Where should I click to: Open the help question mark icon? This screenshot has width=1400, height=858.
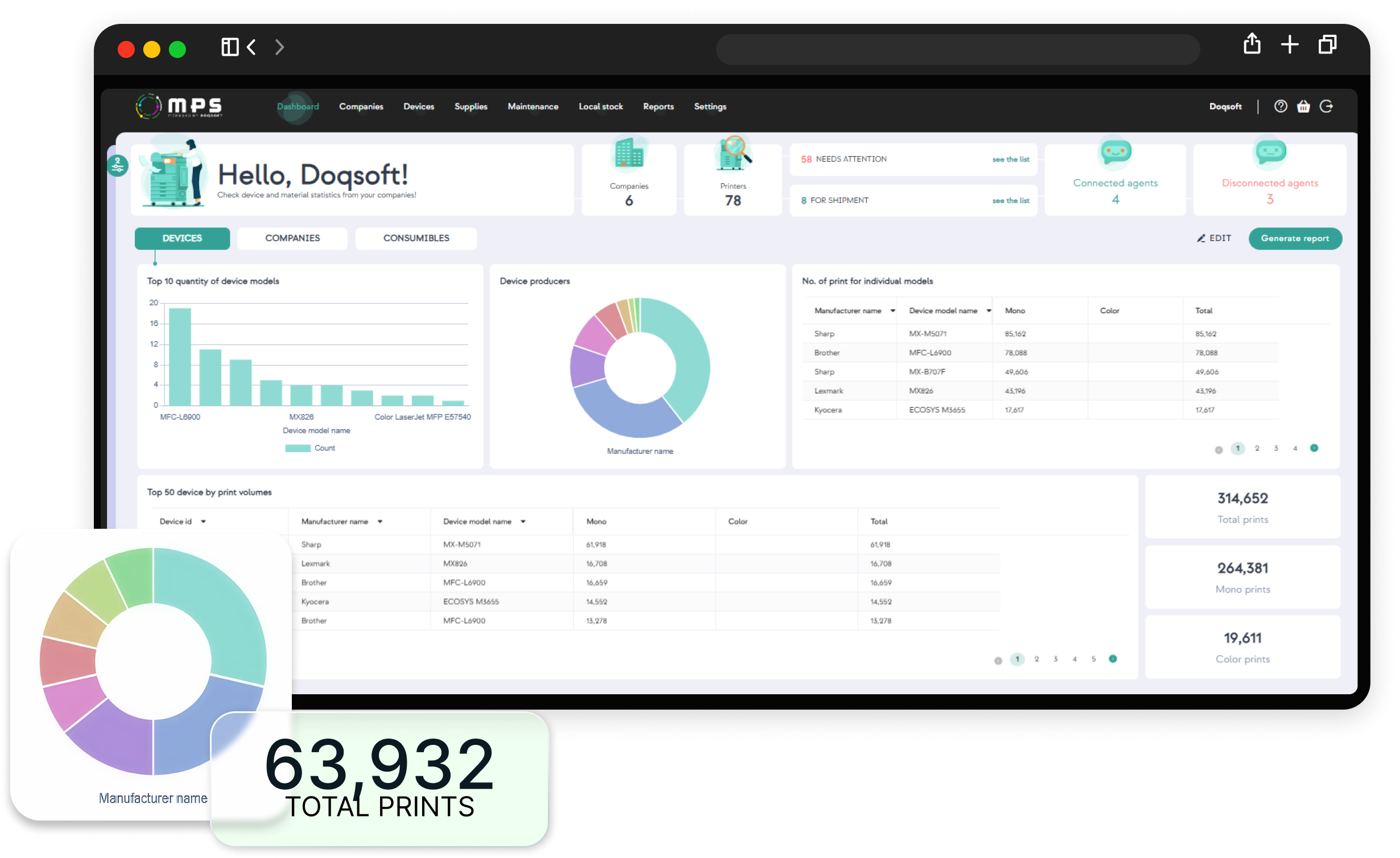[x=1281, y=106]
